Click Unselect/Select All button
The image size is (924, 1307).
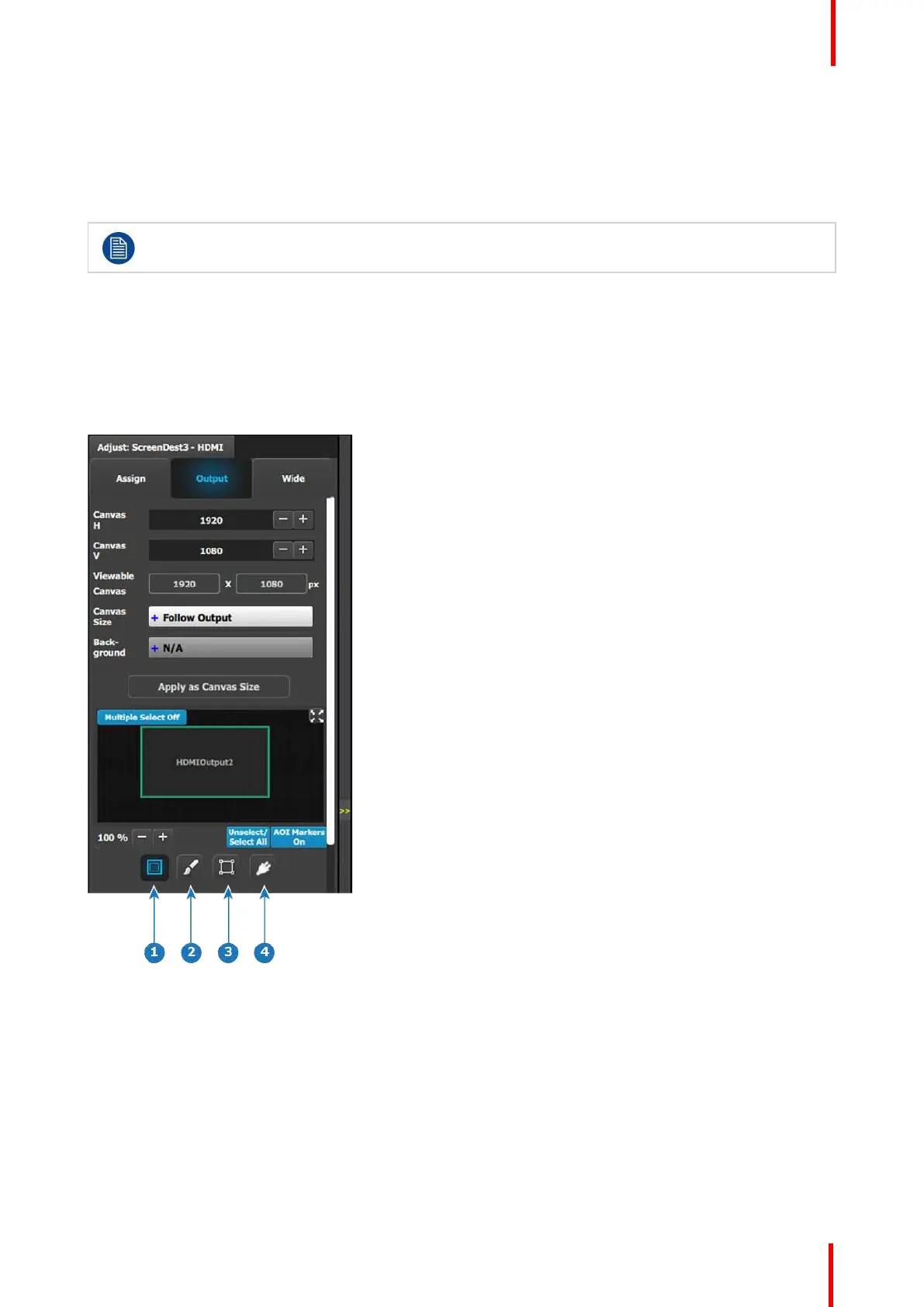(247, 837)
